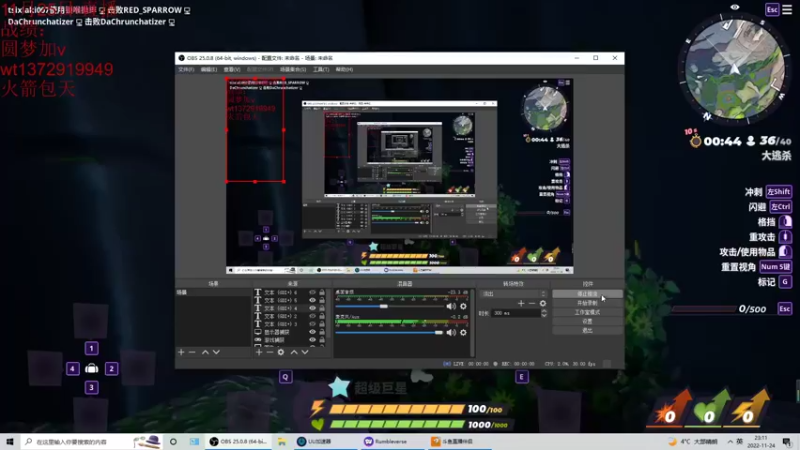Open the Windows Start menu
Image resolution: width=800 pixels, height=450 pixels.
point(10,441)
